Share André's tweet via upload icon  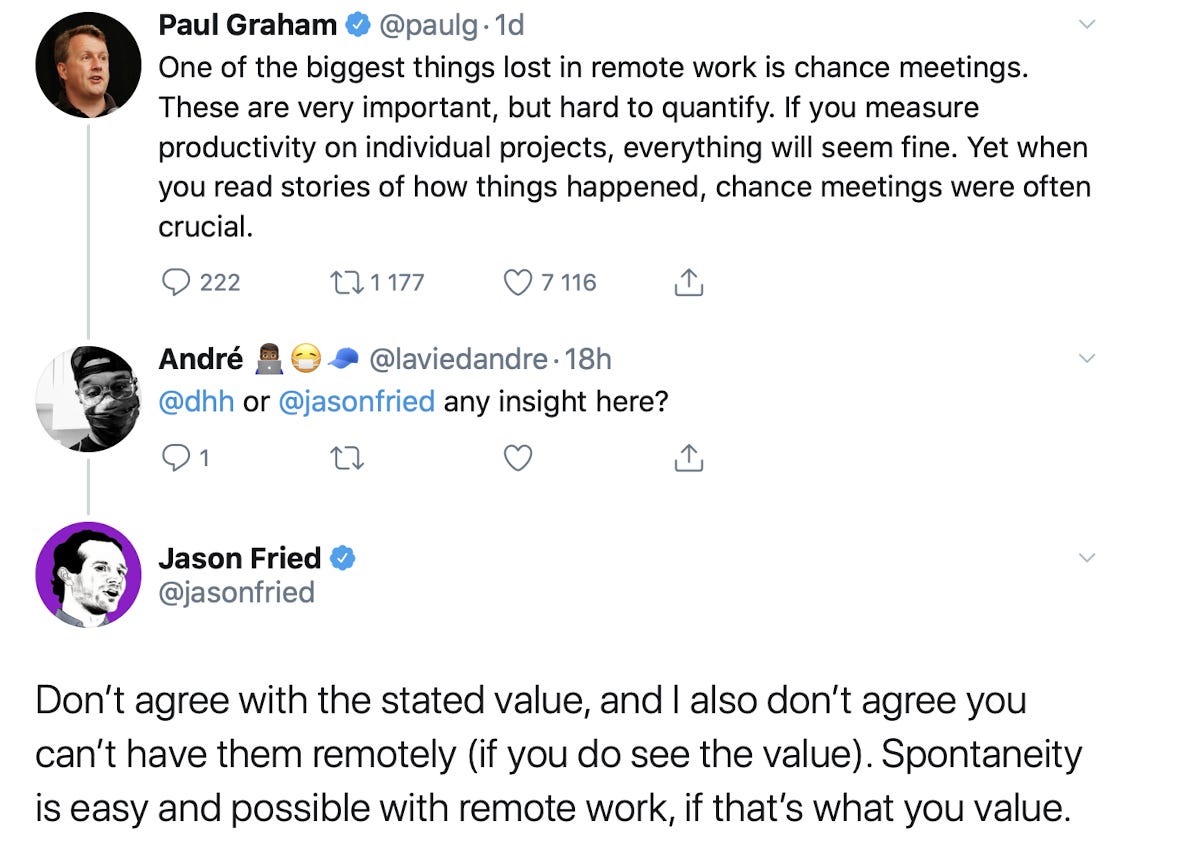(x=689, y=458)
